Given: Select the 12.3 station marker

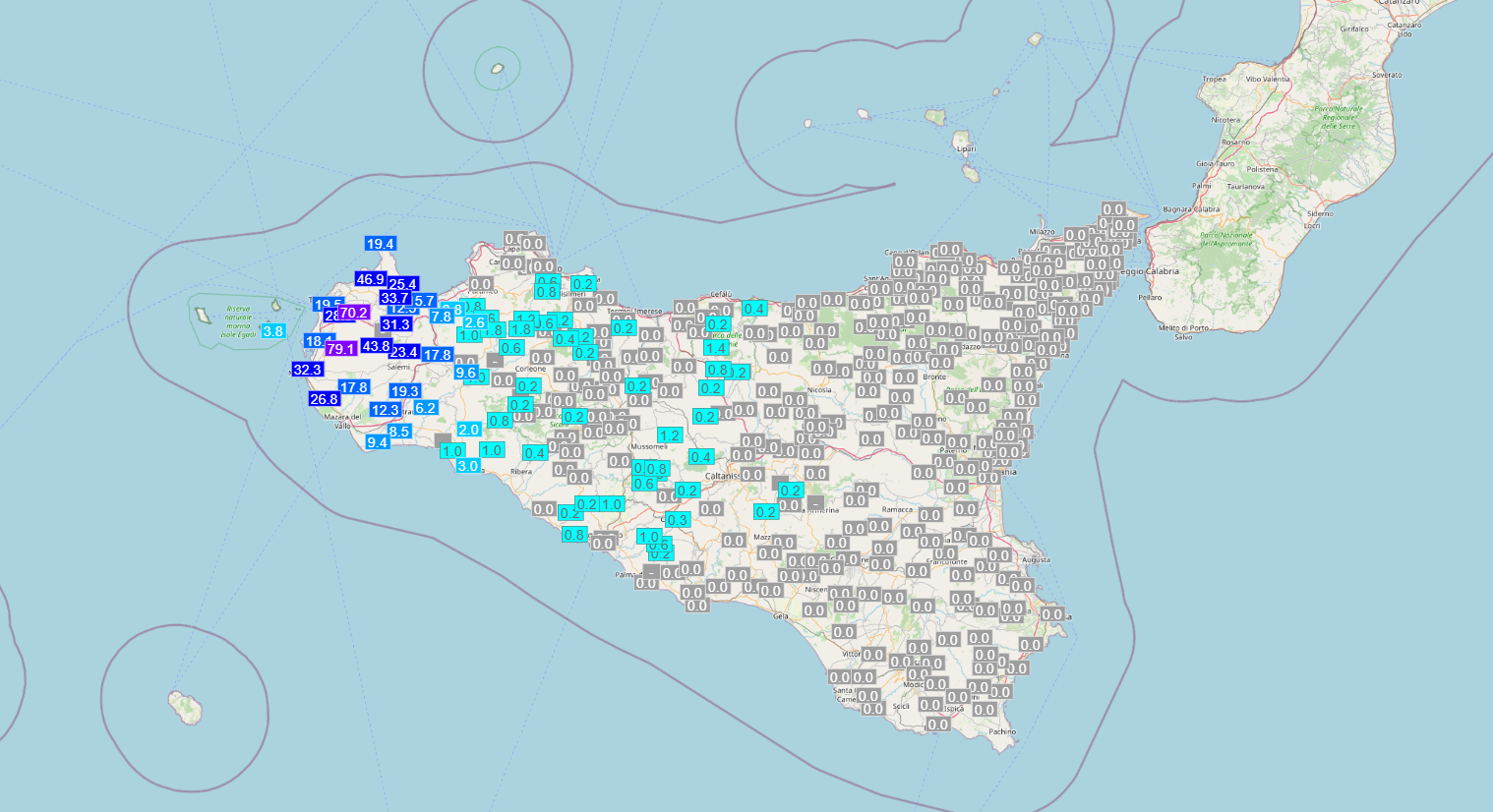Looking at the screenshot, I should click(386, 410).
